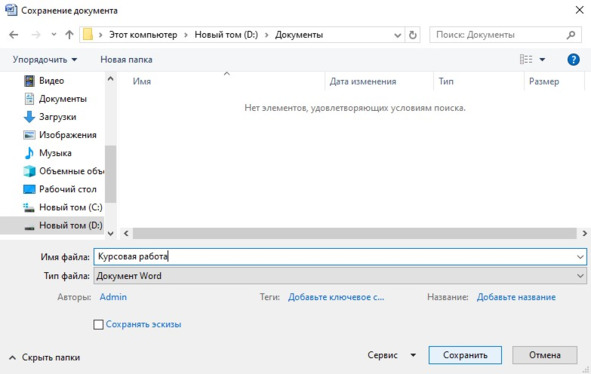Open Объемные объекты in the sidebar

[x=71, y=171]
